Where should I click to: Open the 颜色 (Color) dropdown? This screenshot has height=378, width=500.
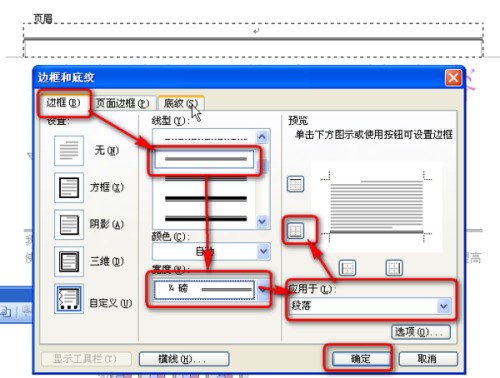point(264,252)
